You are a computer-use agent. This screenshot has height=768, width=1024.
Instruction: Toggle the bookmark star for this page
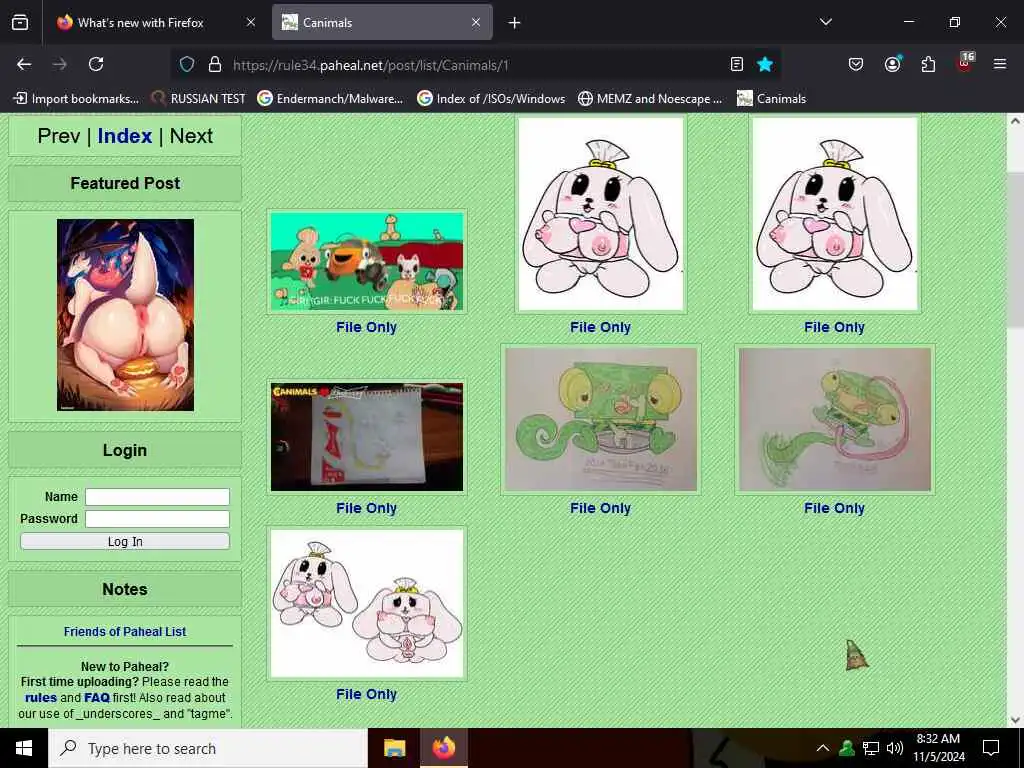point(765,64)
